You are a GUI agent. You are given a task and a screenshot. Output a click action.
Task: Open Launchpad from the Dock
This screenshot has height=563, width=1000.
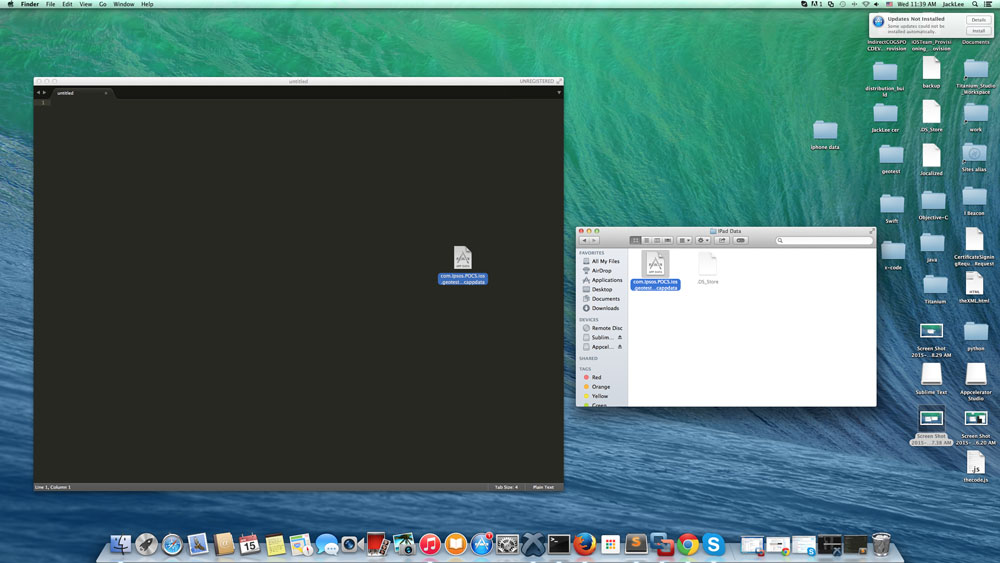click(146, 545)
